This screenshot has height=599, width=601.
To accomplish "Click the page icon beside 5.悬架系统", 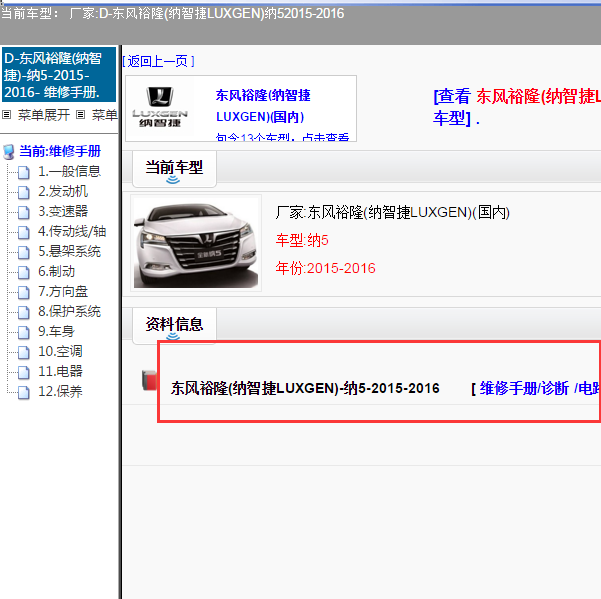I will (24, 252).
